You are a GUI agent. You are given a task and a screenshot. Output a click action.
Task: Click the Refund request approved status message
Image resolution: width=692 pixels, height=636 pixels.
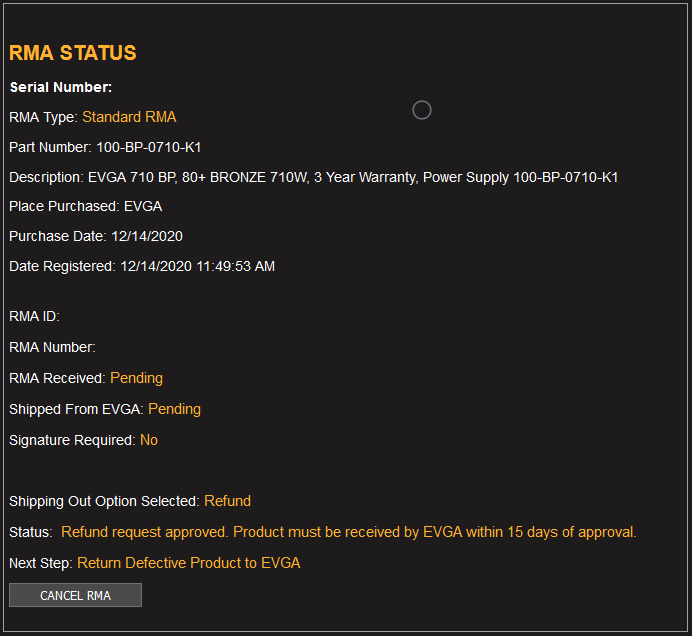(349, 532)
